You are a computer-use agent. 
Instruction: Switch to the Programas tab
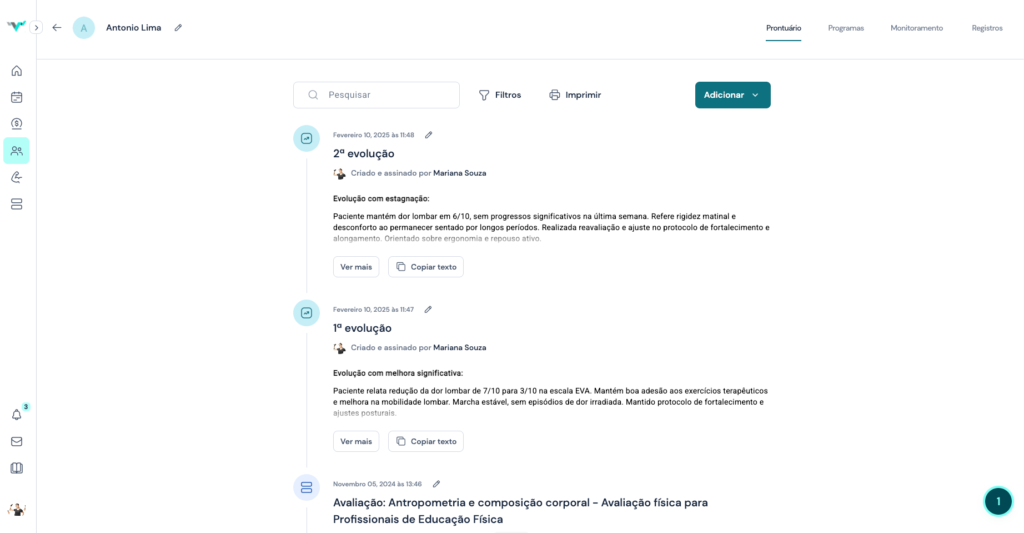tap(845, 28)
